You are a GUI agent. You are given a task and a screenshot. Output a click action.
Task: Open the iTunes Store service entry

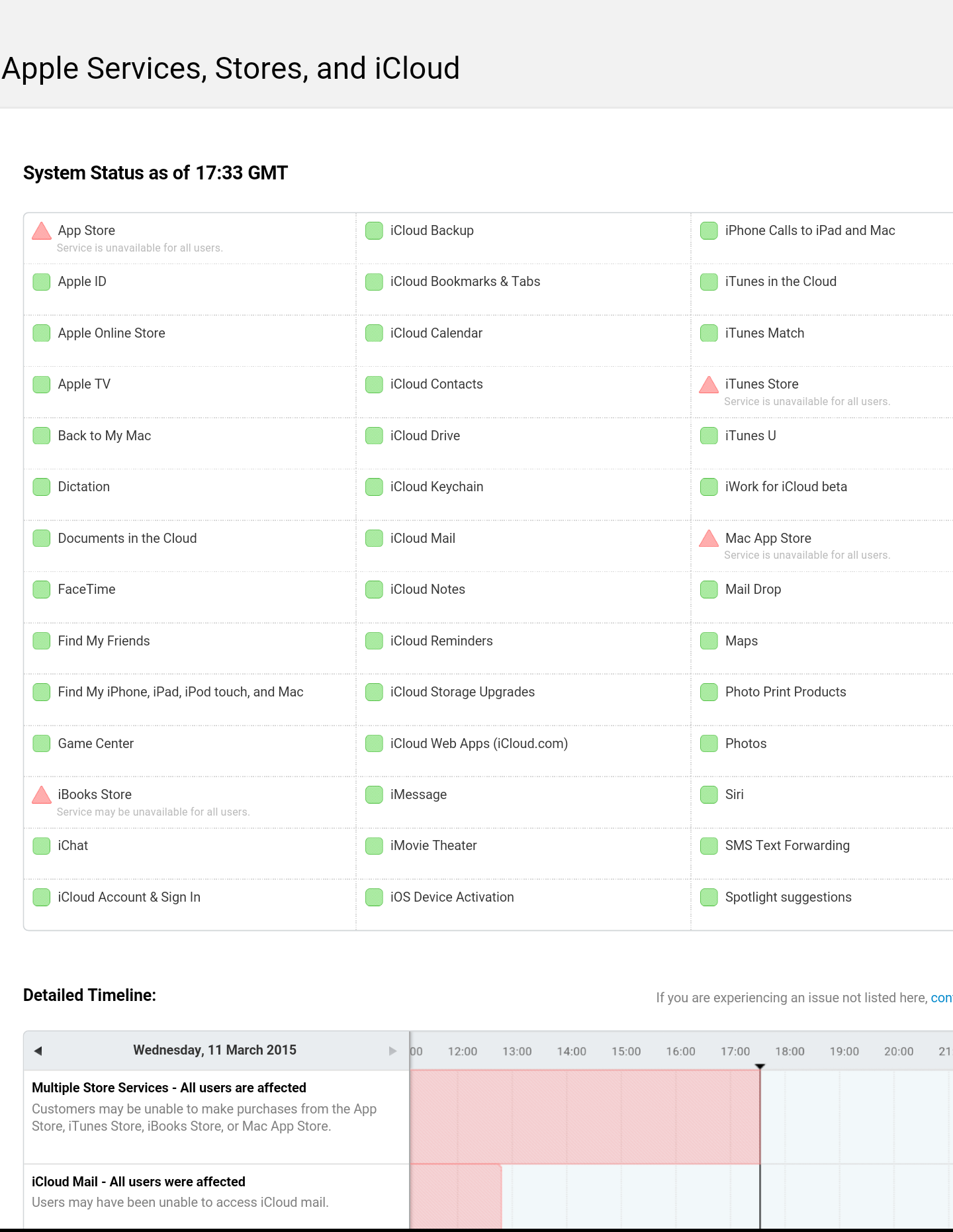coord(762,384)
